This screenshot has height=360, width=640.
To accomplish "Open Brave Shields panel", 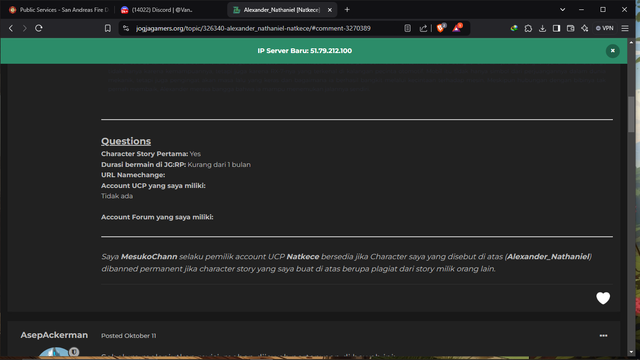I will coord(441,28).
